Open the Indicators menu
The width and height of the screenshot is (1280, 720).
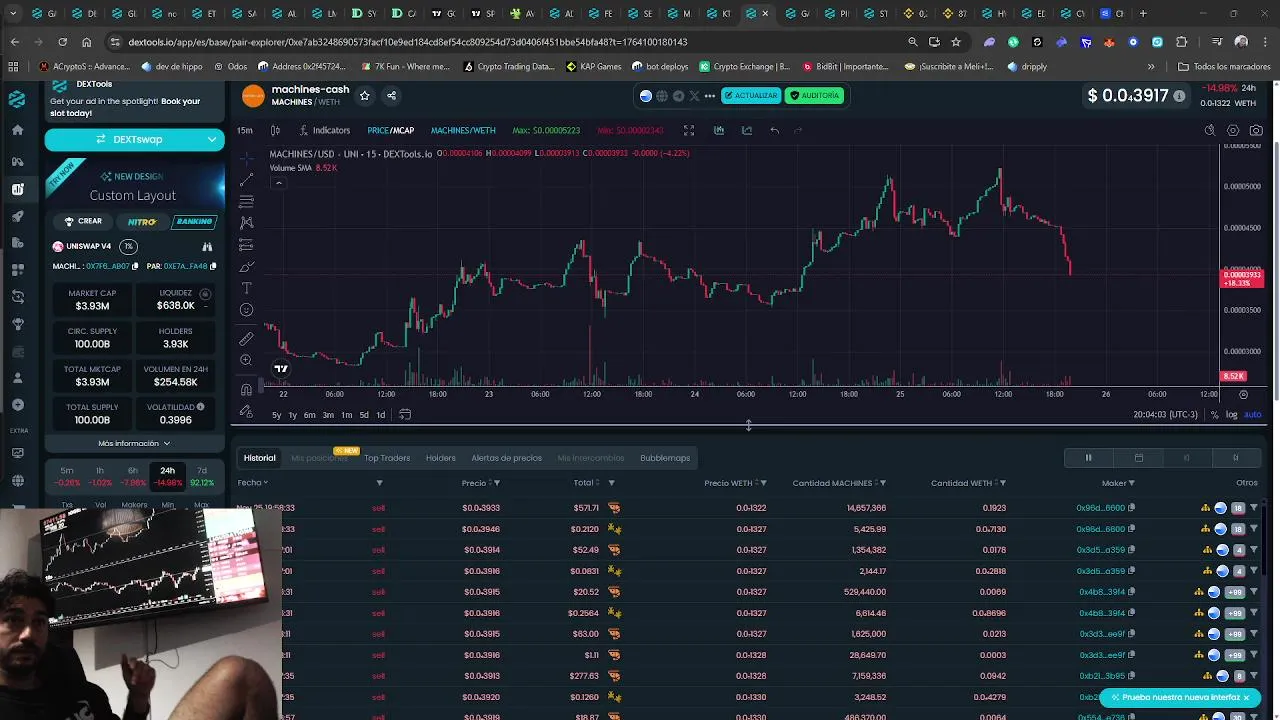323,130
